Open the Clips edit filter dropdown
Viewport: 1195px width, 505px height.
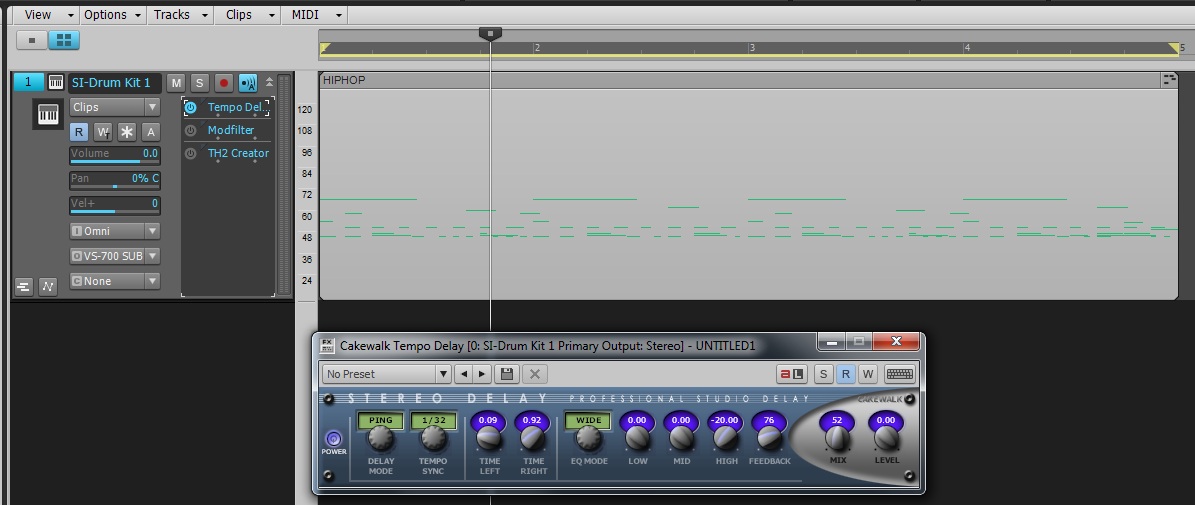click(x=114, y=107)
